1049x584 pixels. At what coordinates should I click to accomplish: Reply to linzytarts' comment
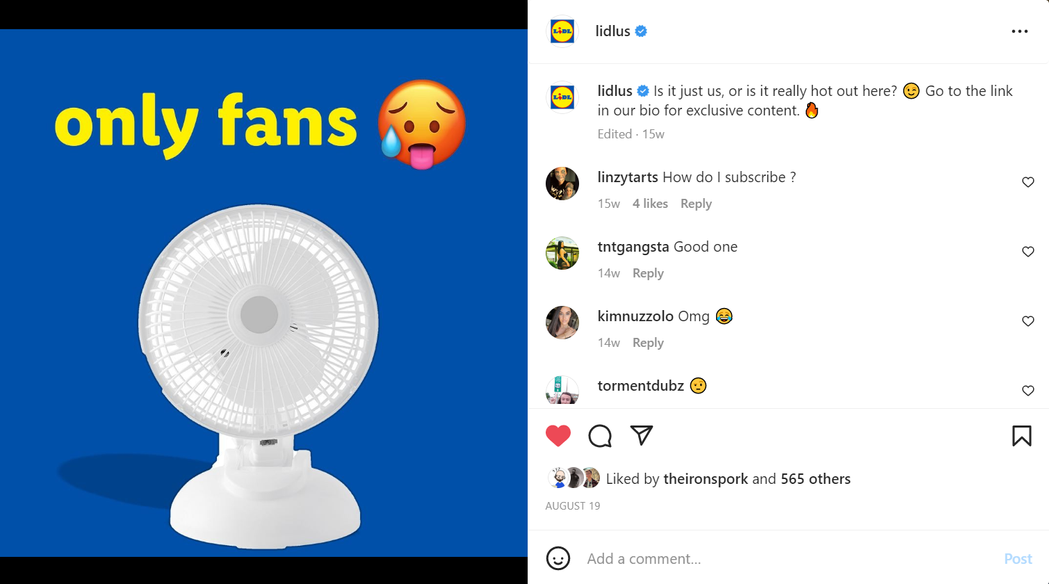[696, 203]
